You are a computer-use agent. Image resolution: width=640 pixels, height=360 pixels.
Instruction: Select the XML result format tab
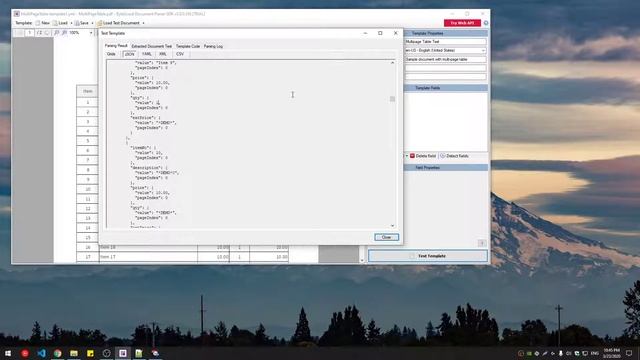[163, 54]
